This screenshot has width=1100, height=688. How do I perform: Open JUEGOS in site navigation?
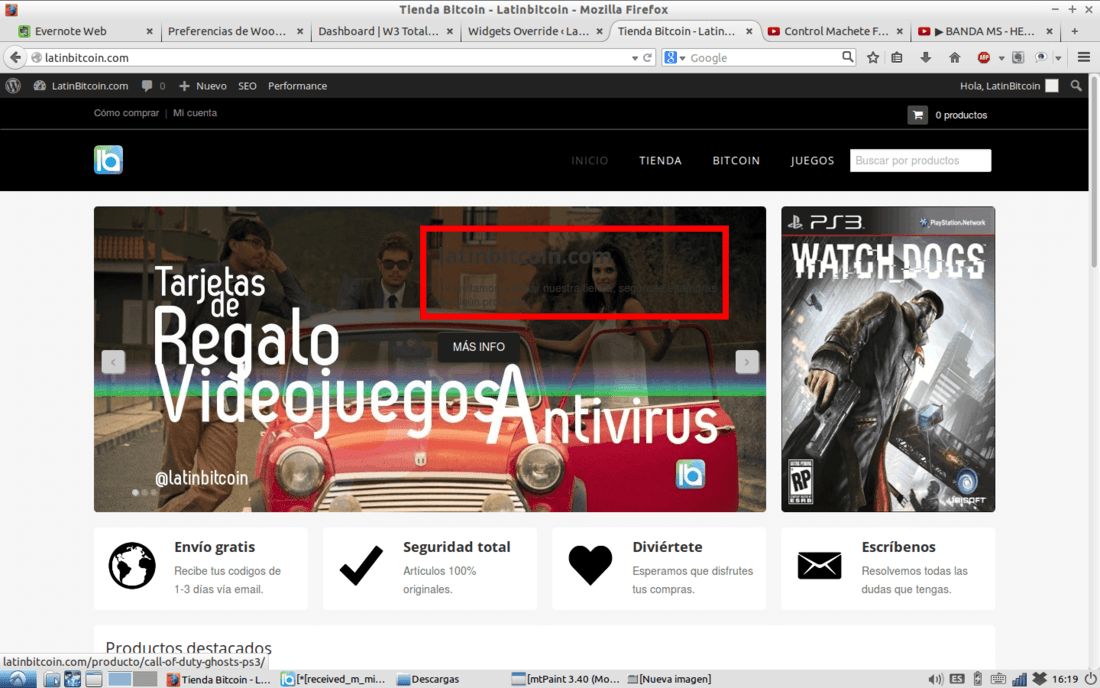tap(812, 160)
